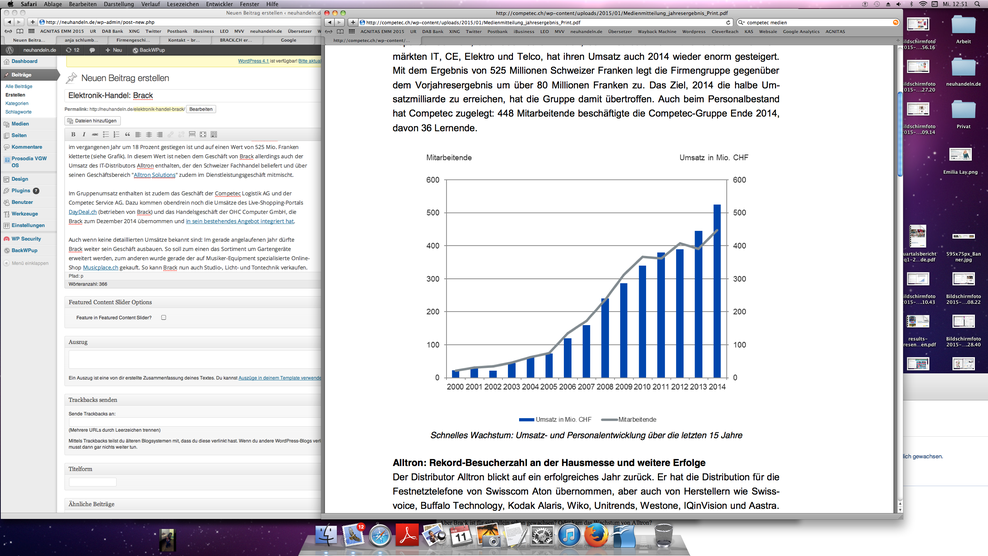The image size is (988, 556).
Task: Toggle distraction-free fullscreen mode in editor
Action: 203,134
